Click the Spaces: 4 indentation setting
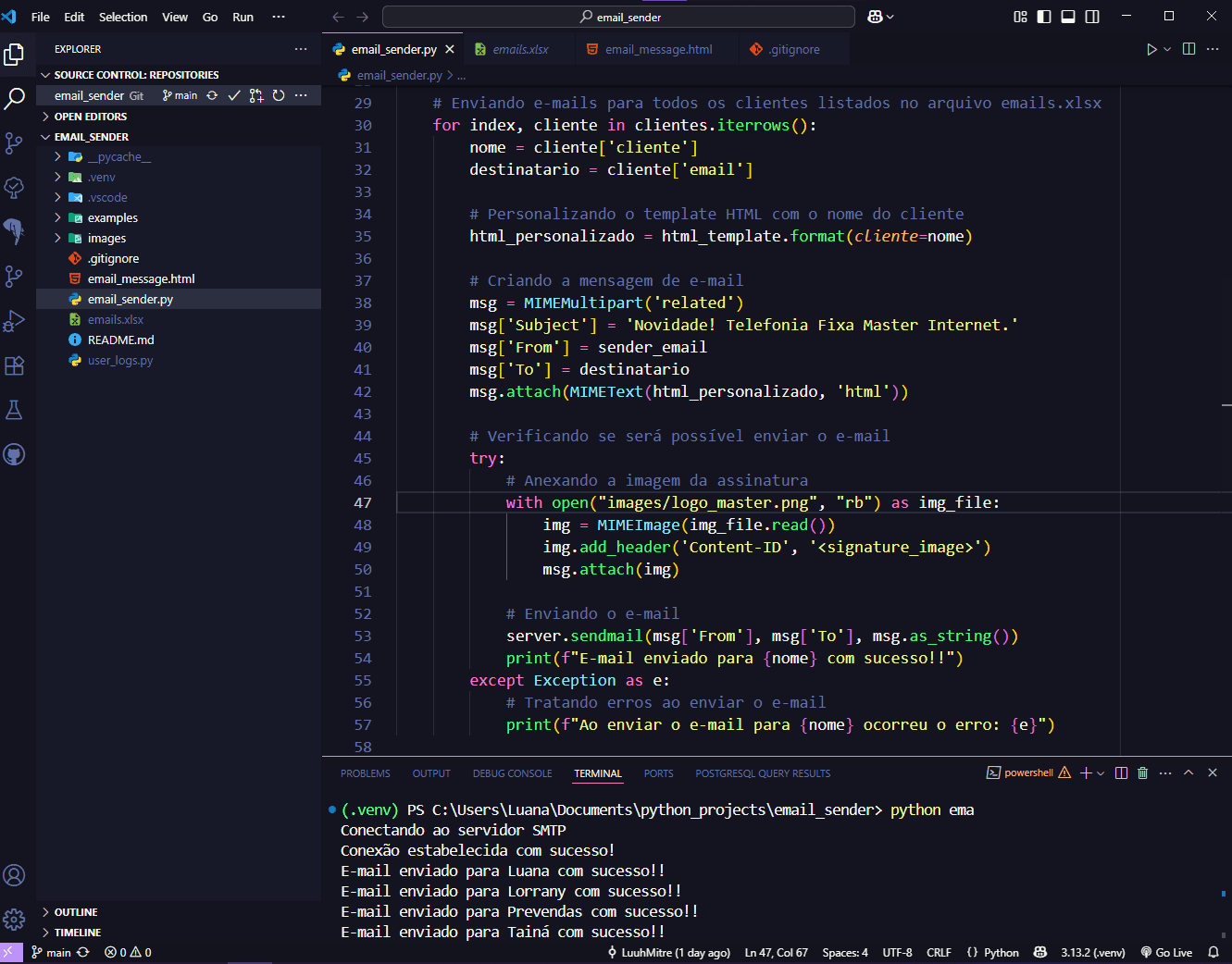Image resolution: width=1232 pixels, height=964 pixels. (x=845, y=952)
